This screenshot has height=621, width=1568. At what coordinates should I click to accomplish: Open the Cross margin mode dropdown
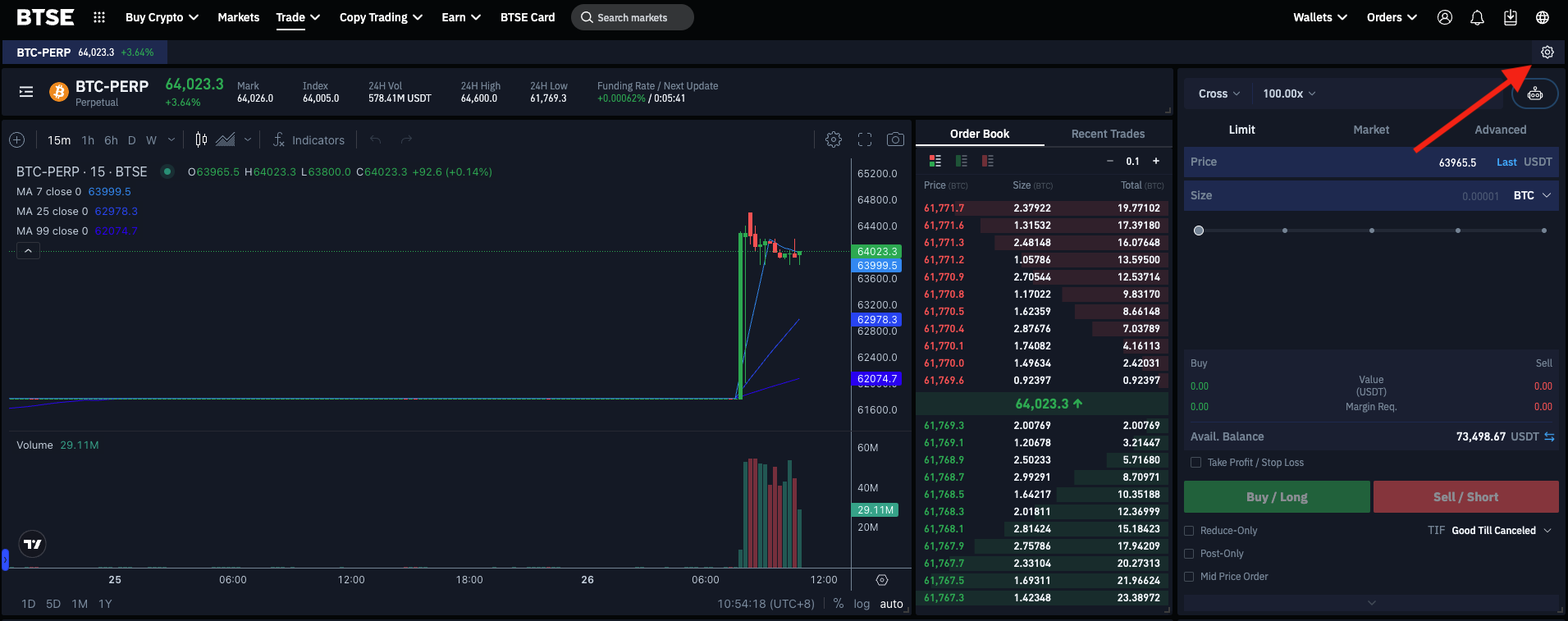point(1218,94)
